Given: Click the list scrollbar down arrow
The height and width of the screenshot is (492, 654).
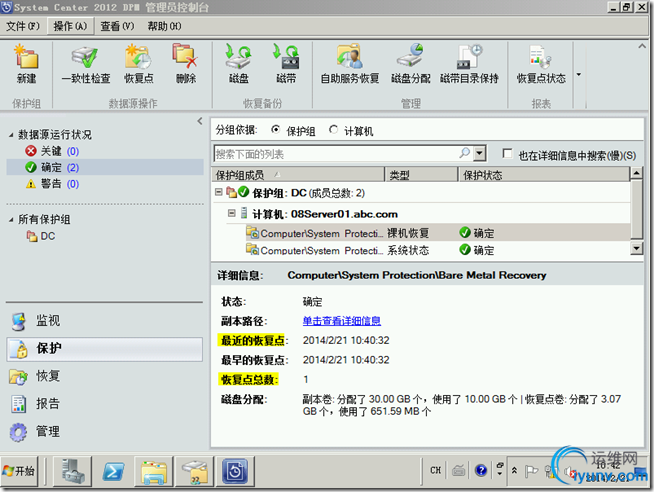Looking at the screenshot, I should coord(636,249).
